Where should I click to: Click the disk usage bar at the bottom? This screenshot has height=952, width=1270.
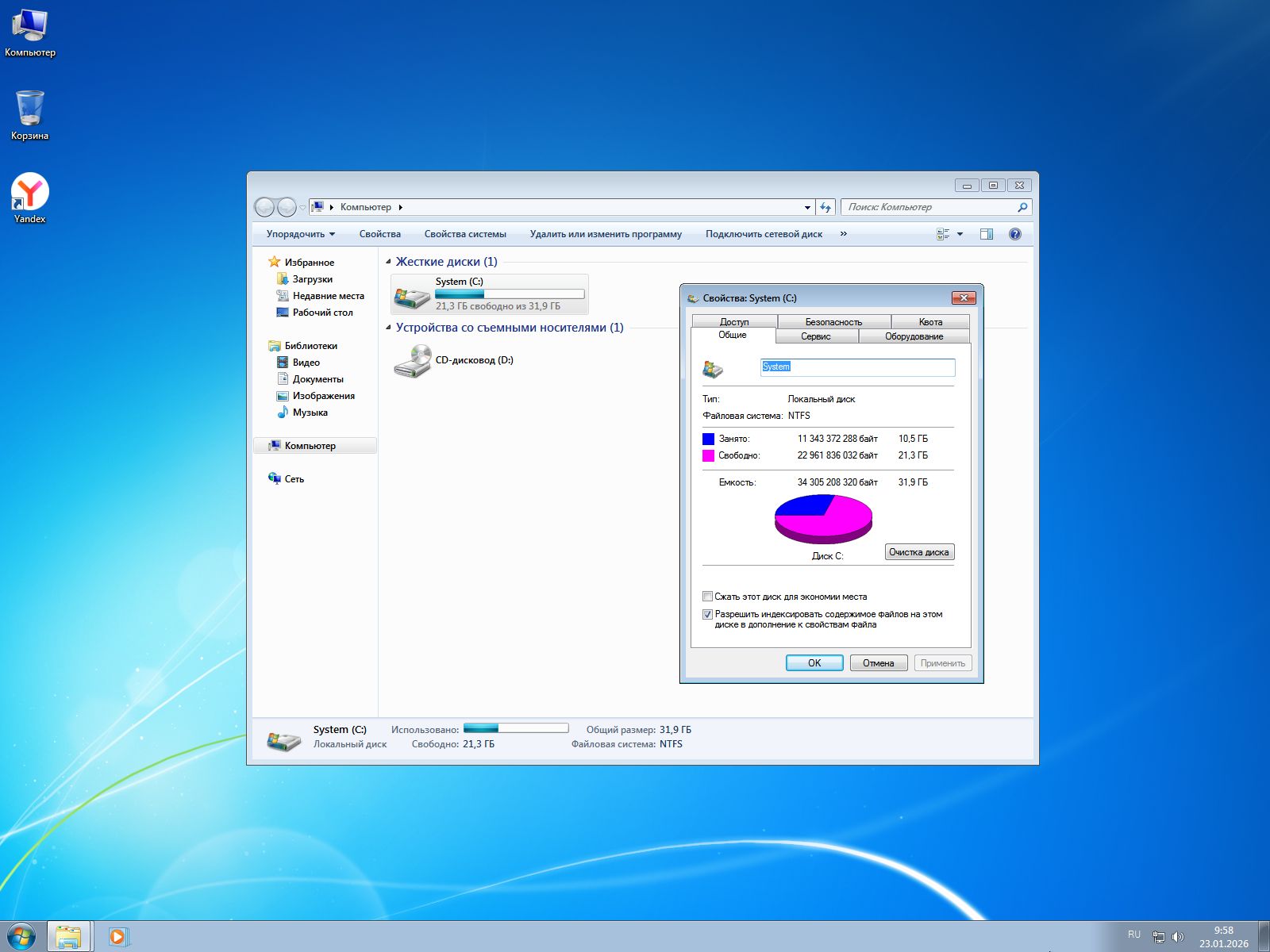click(515, 727)
